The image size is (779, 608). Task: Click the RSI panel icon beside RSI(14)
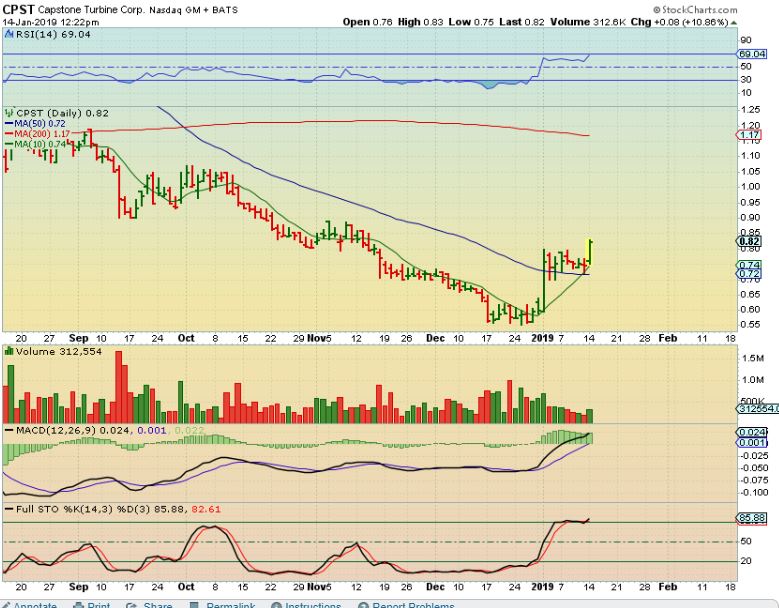pyautogui.click(x=9, y=34)
